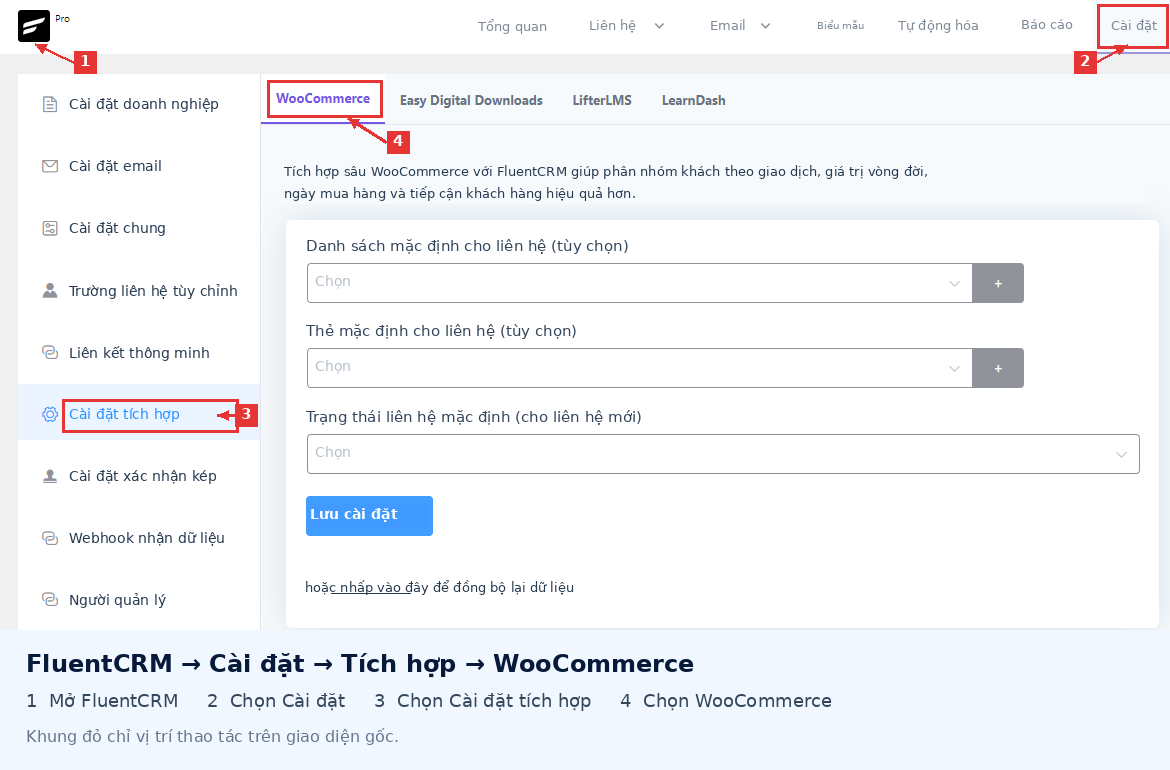The width and height of the screenshot is (1170, 770).
Task: Go to Tổng quan in top navigation
Action: 512,26
